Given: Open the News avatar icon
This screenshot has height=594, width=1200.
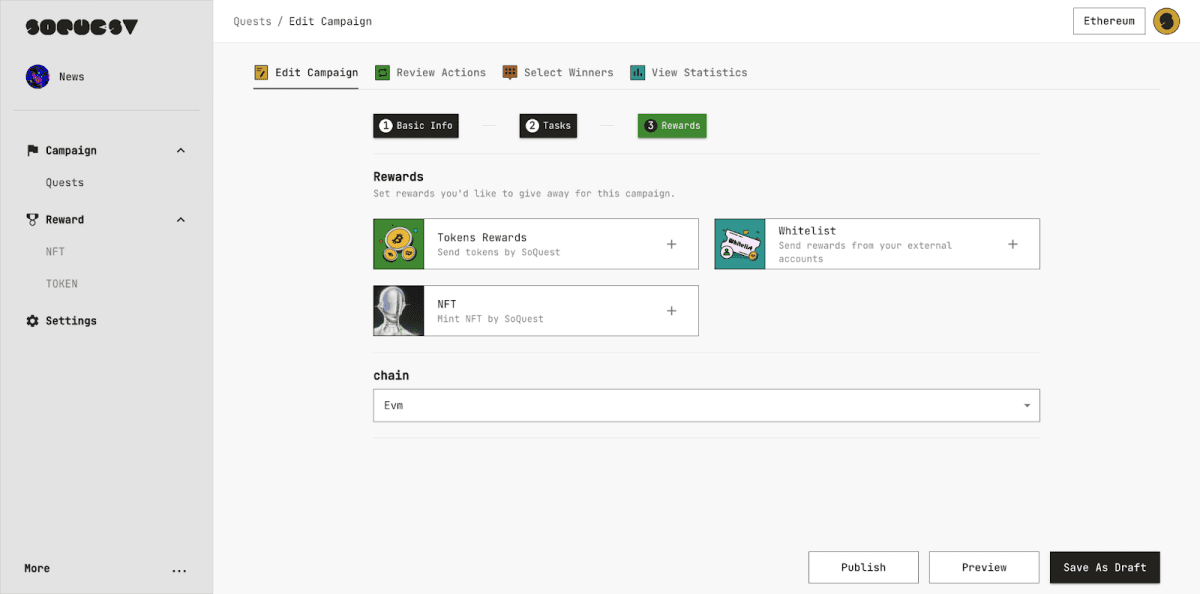Looking at the screenshot, I should pyautogui.click(x=38, y=77).
